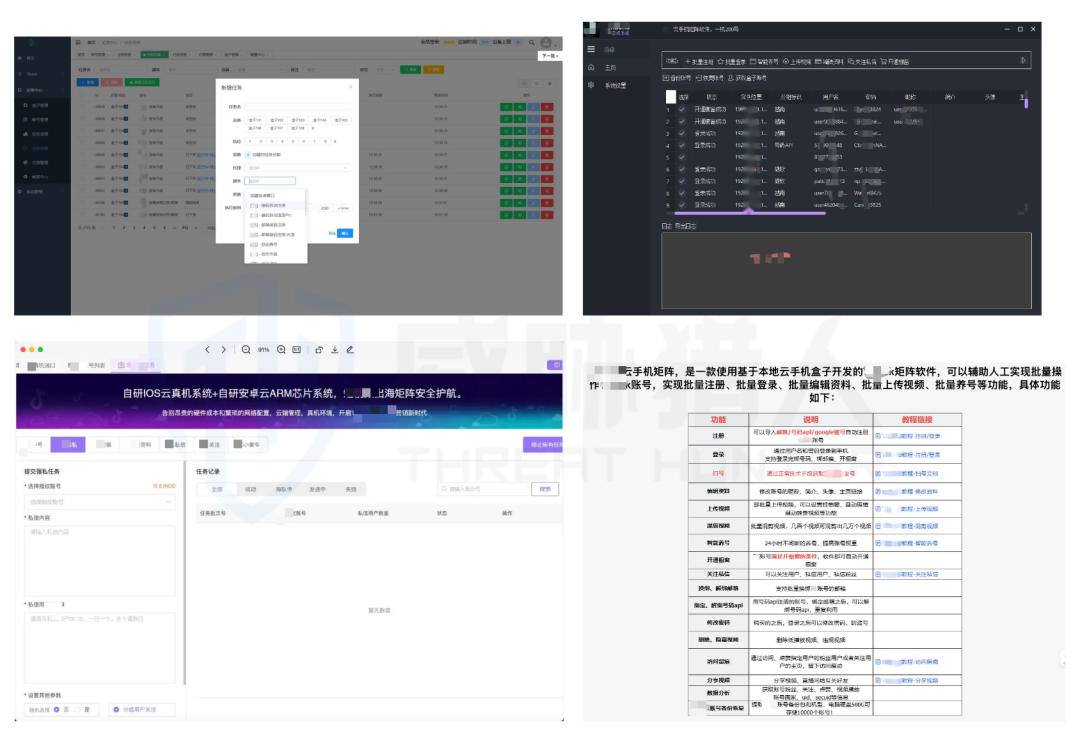Close the 新增任务 dialog with X

(x=351, y=87)
